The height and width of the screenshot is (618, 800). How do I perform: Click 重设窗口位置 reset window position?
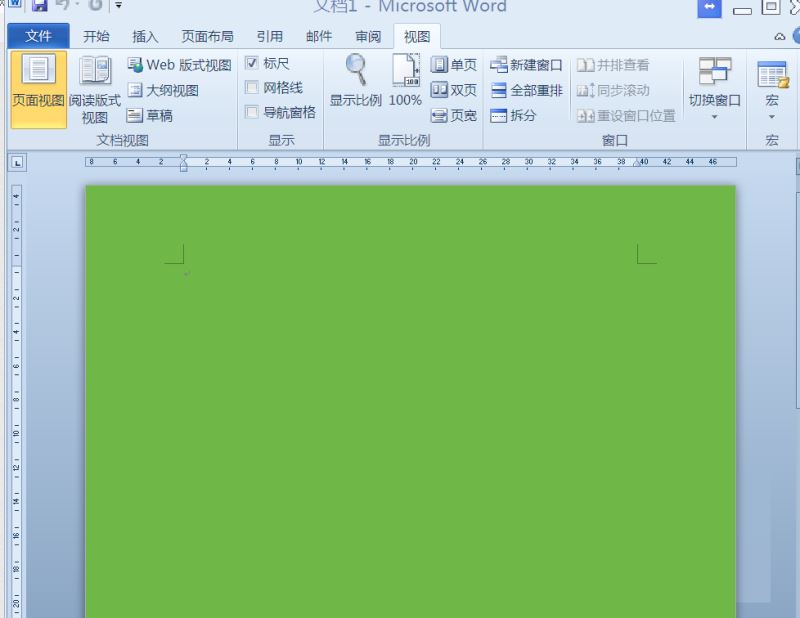coord(626,116)
